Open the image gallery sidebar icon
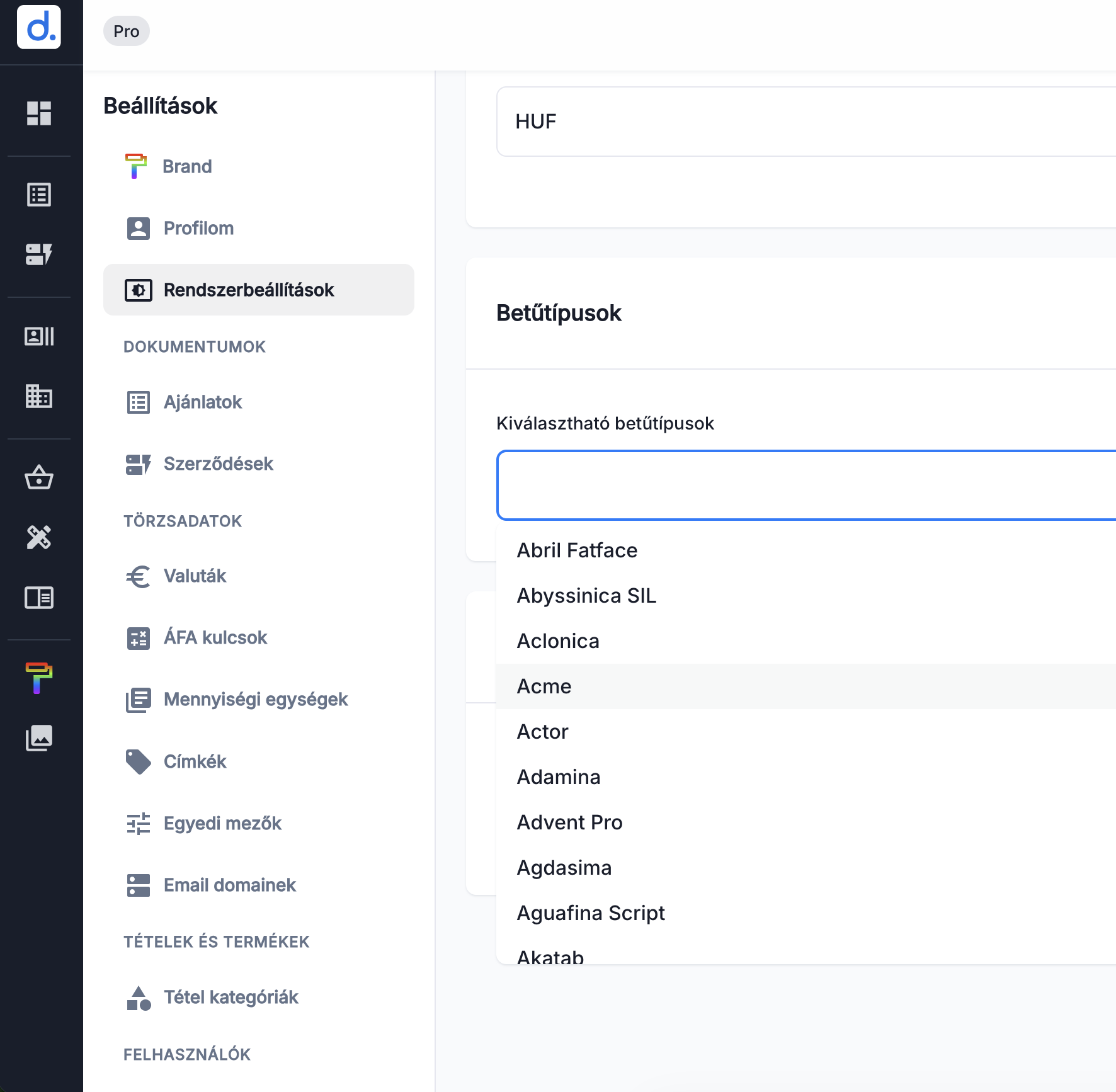Screen dimensions: 1116x1092 click(x=39, y=737)
